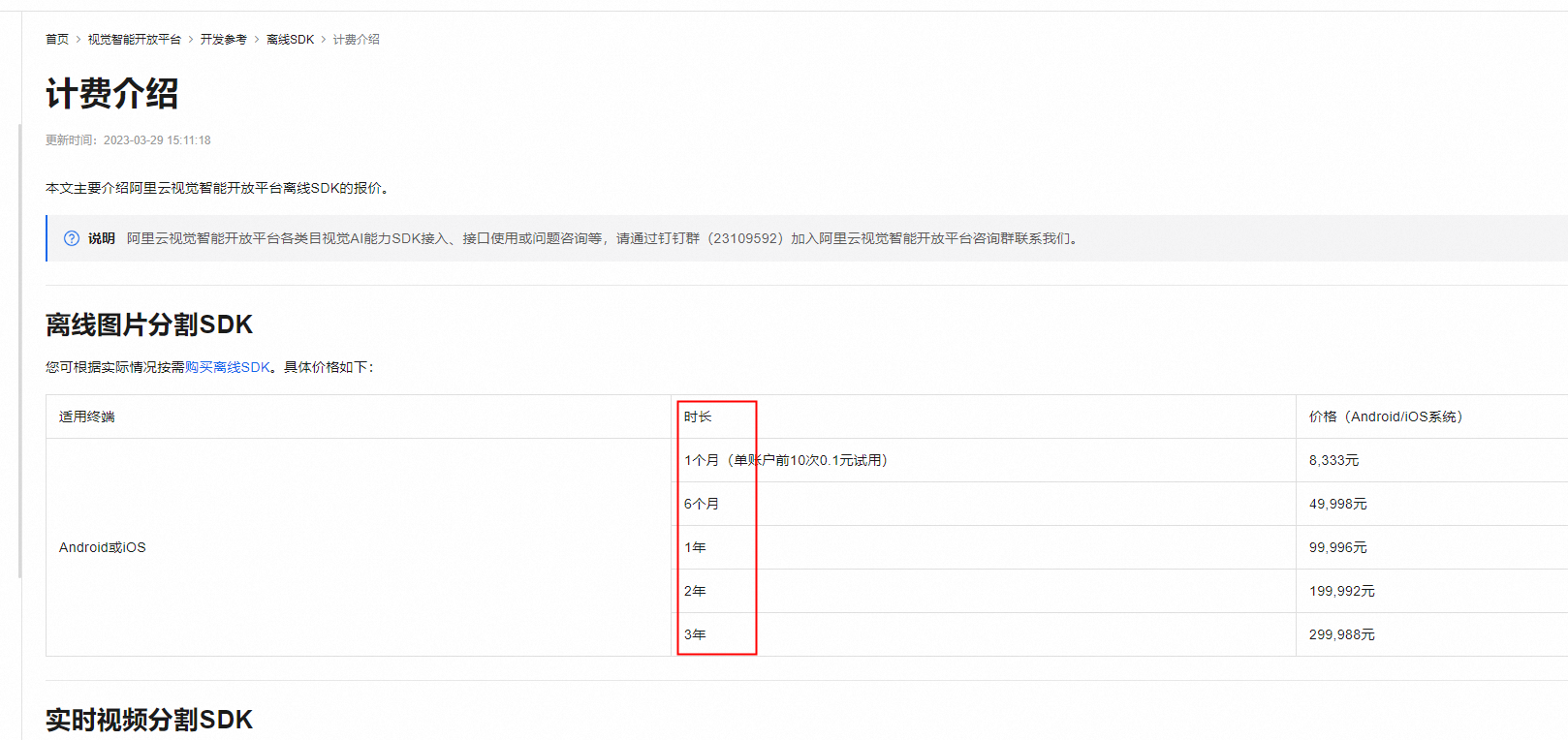Select the 1年 duration cell
Viewport: 1568px width, 740px height.
tap(984, 547)
